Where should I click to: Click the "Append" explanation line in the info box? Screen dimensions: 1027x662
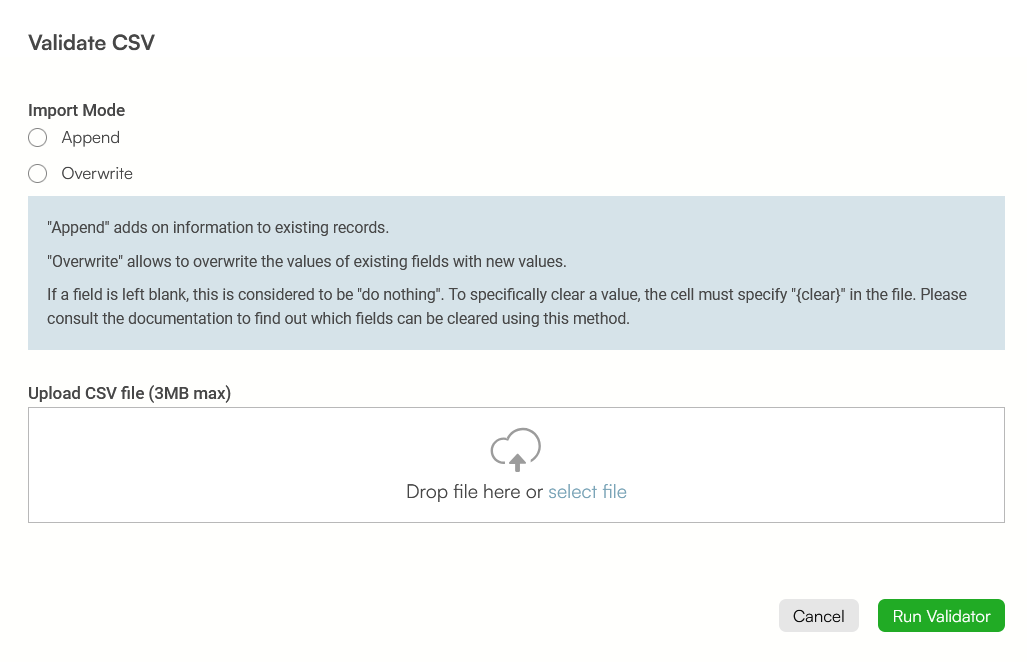pyautogui.click(x=218, y=227)
